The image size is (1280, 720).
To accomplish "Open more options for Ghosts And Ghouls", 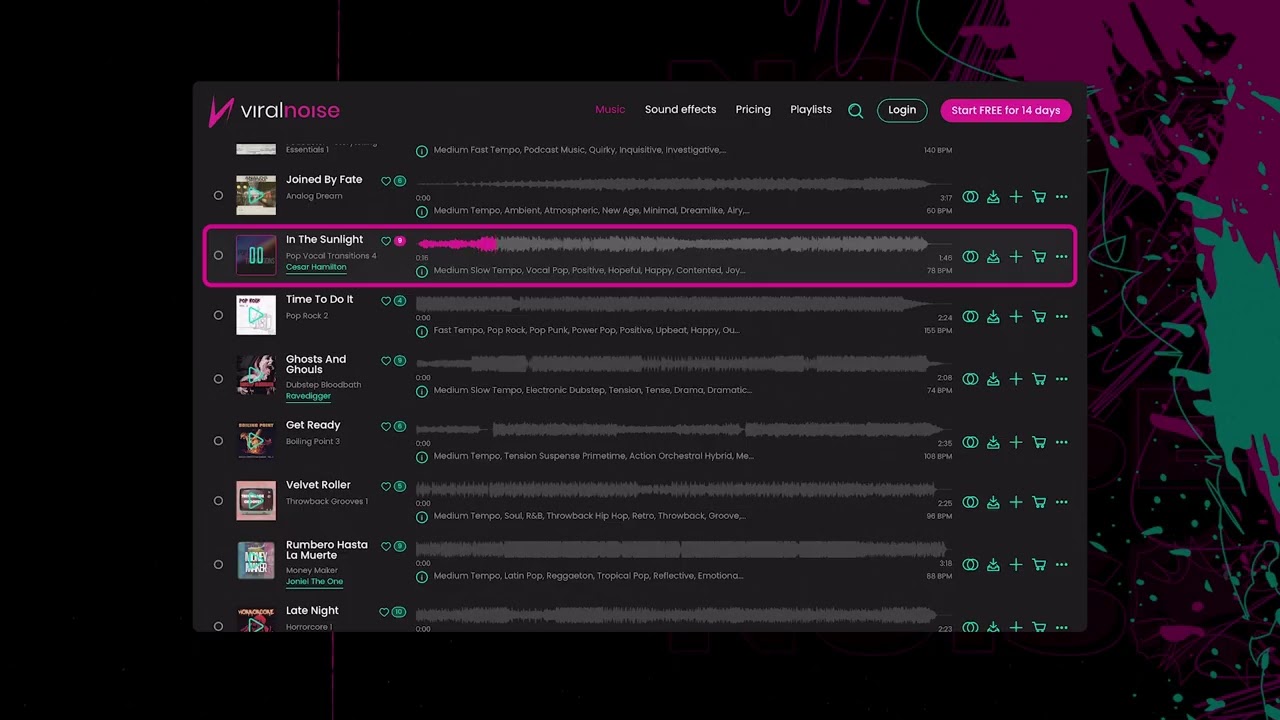I will pyautogui.click(x=1062, y=379).
